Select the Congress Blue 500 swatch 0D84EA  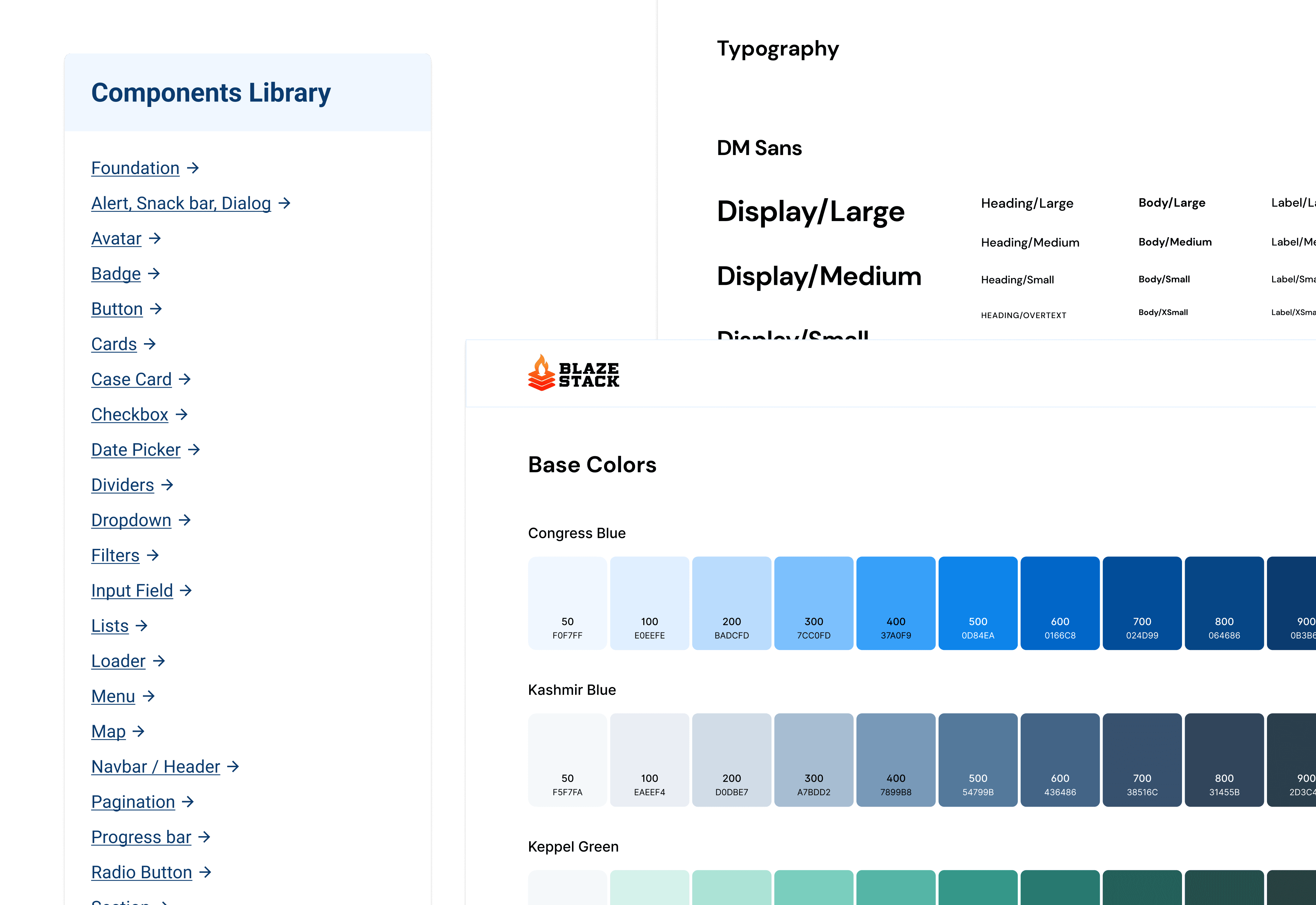[978, 603]
